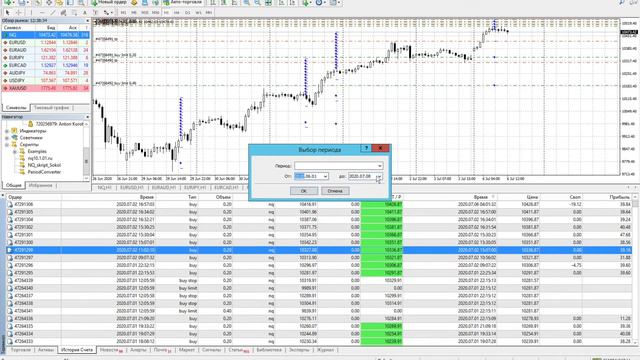The width and height of the screenshot is (640, 360).
Task: Select the horizontal line drawing tool
Action: 42,13
